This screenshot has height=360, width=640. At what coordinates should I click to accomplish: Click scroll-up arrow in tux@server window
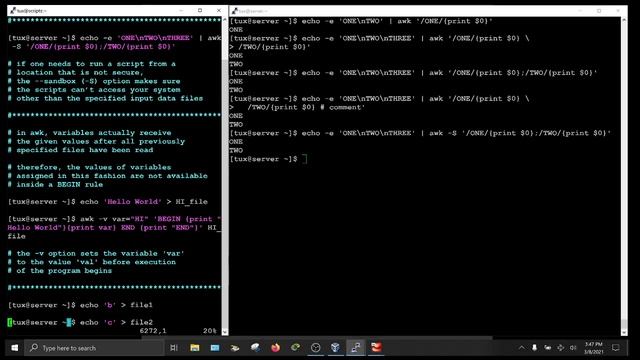click(x=624, y=20)
